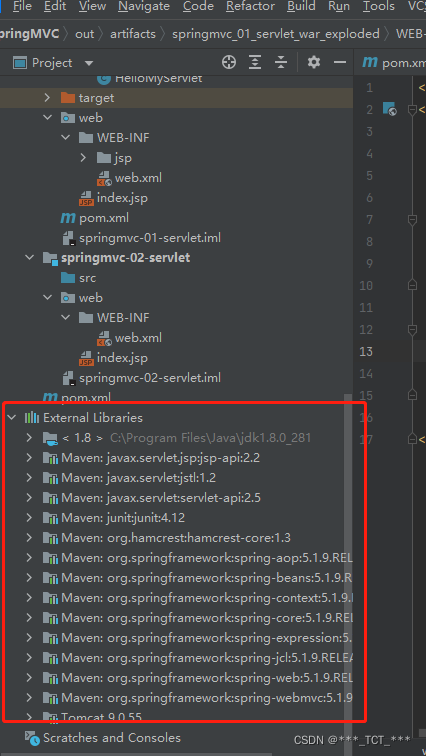Click the 'out' breadcrumb

click(x=85, y=34)
